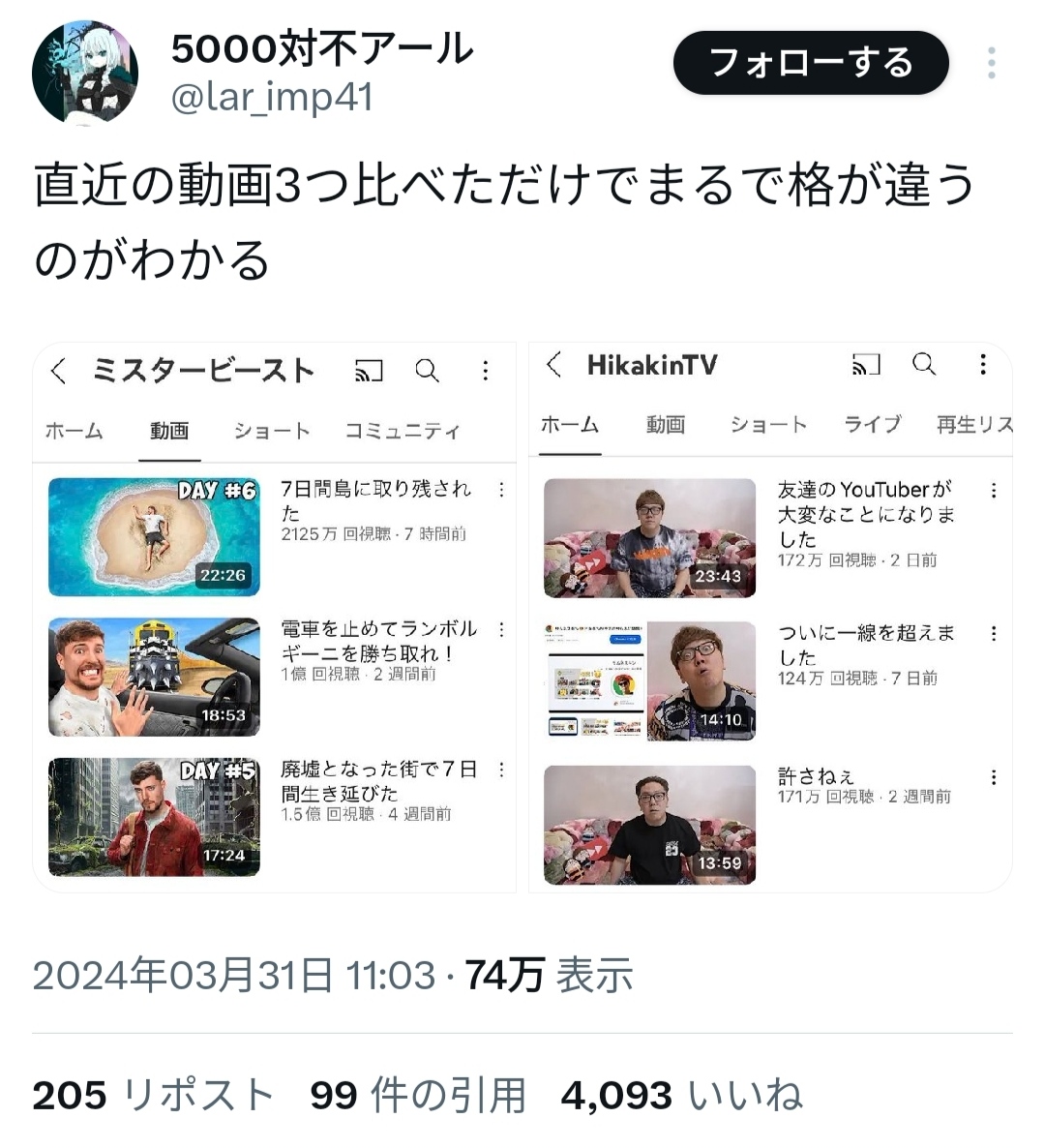The height and width of the screenshot is (1148, 1045).
Task: Open more options for 7日間島に取り残された video
Action: [501, 490]
